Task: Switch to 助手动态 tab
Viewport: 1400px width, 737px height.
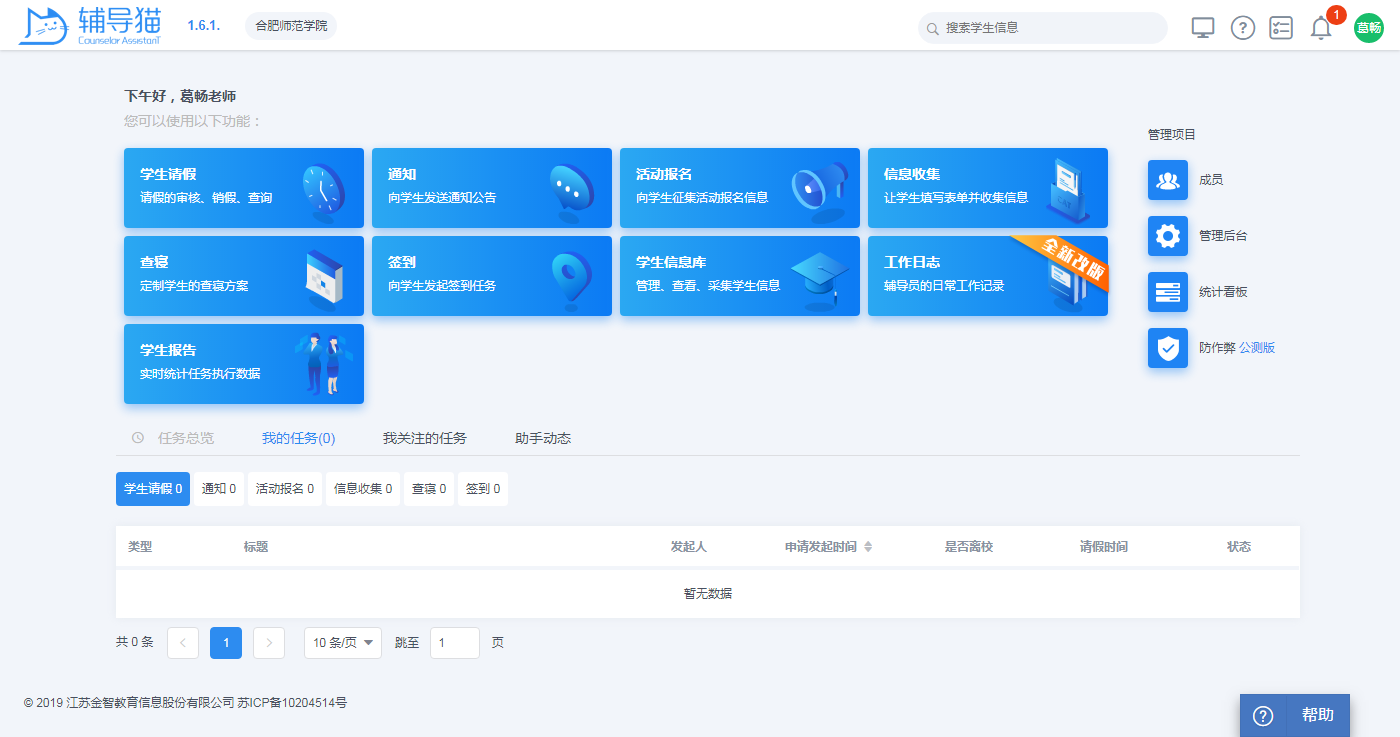Action: [543, 438]
